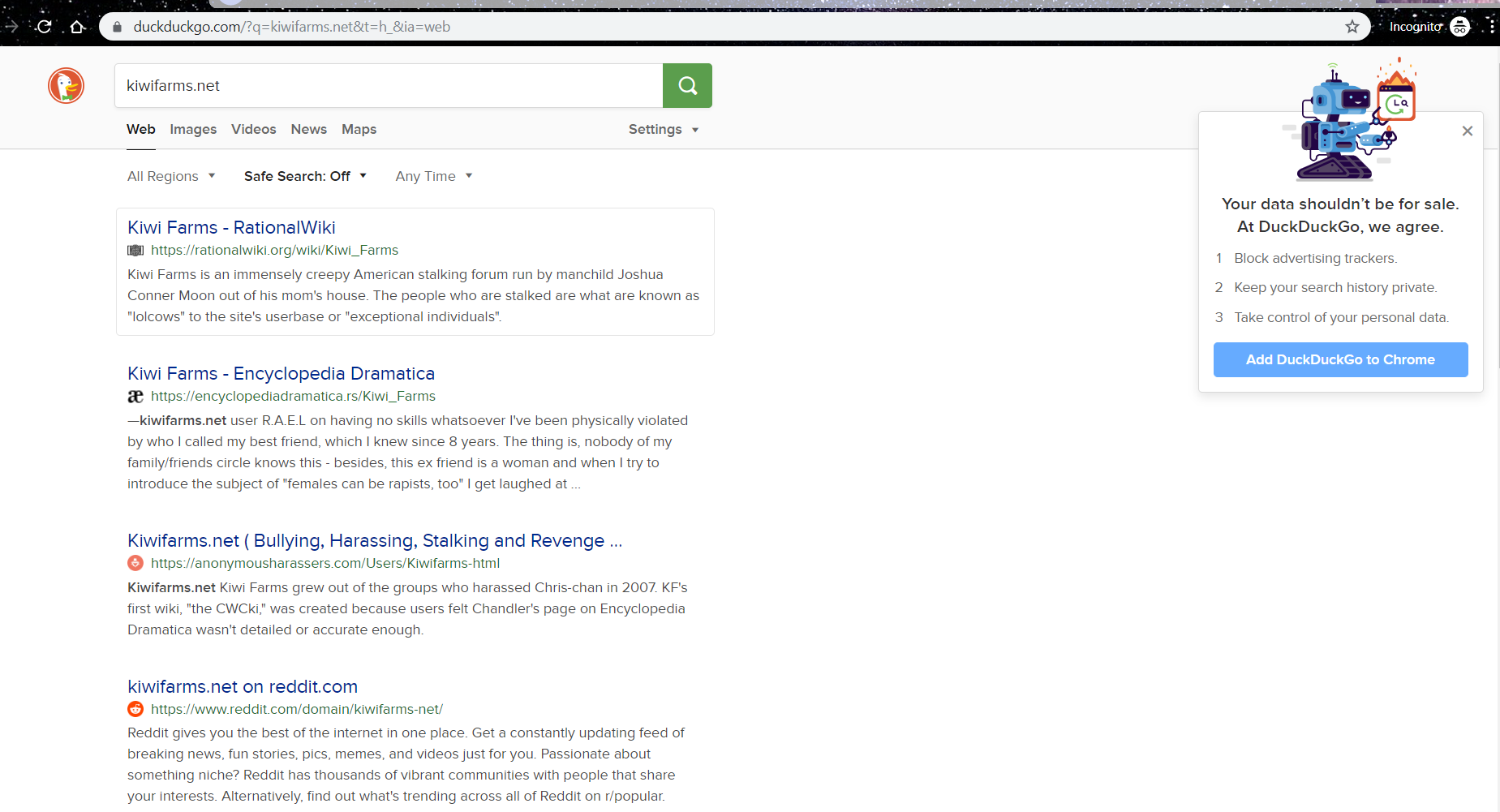Open the Safe Search: Off dropdown

(305, 176)
